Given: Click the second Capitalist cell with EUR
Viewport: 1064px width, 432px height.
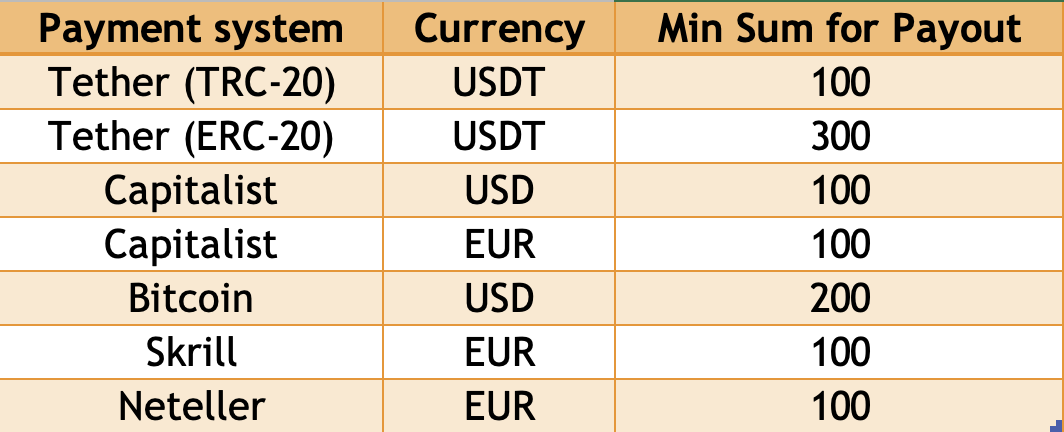Looking at the screenshot, I should (191, 245).
